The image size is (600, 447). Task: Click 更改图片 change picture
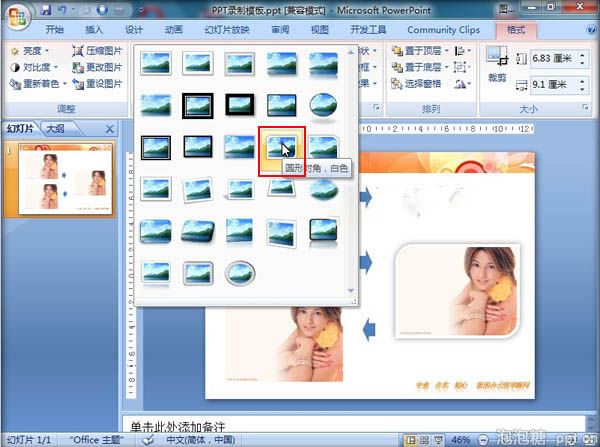coord(97,67)
